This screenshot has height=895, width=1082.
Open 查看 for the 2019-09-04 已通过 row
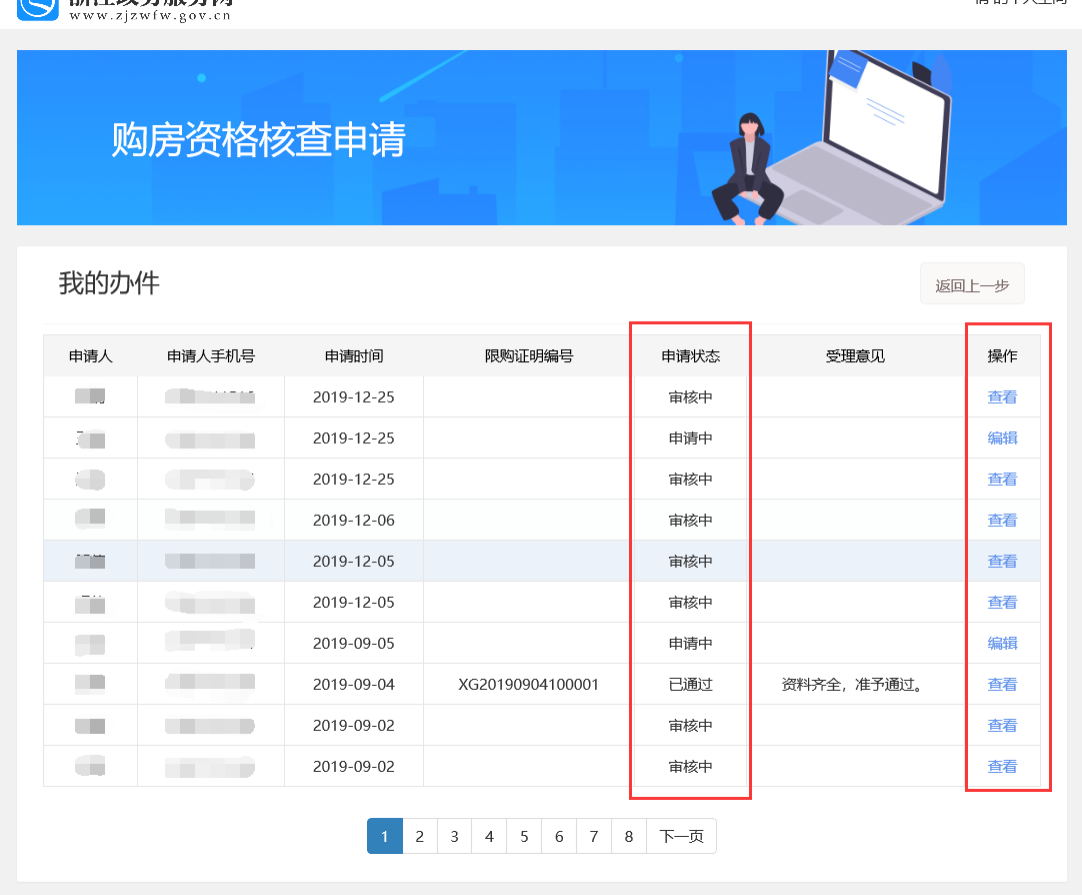pos(1002,685)
